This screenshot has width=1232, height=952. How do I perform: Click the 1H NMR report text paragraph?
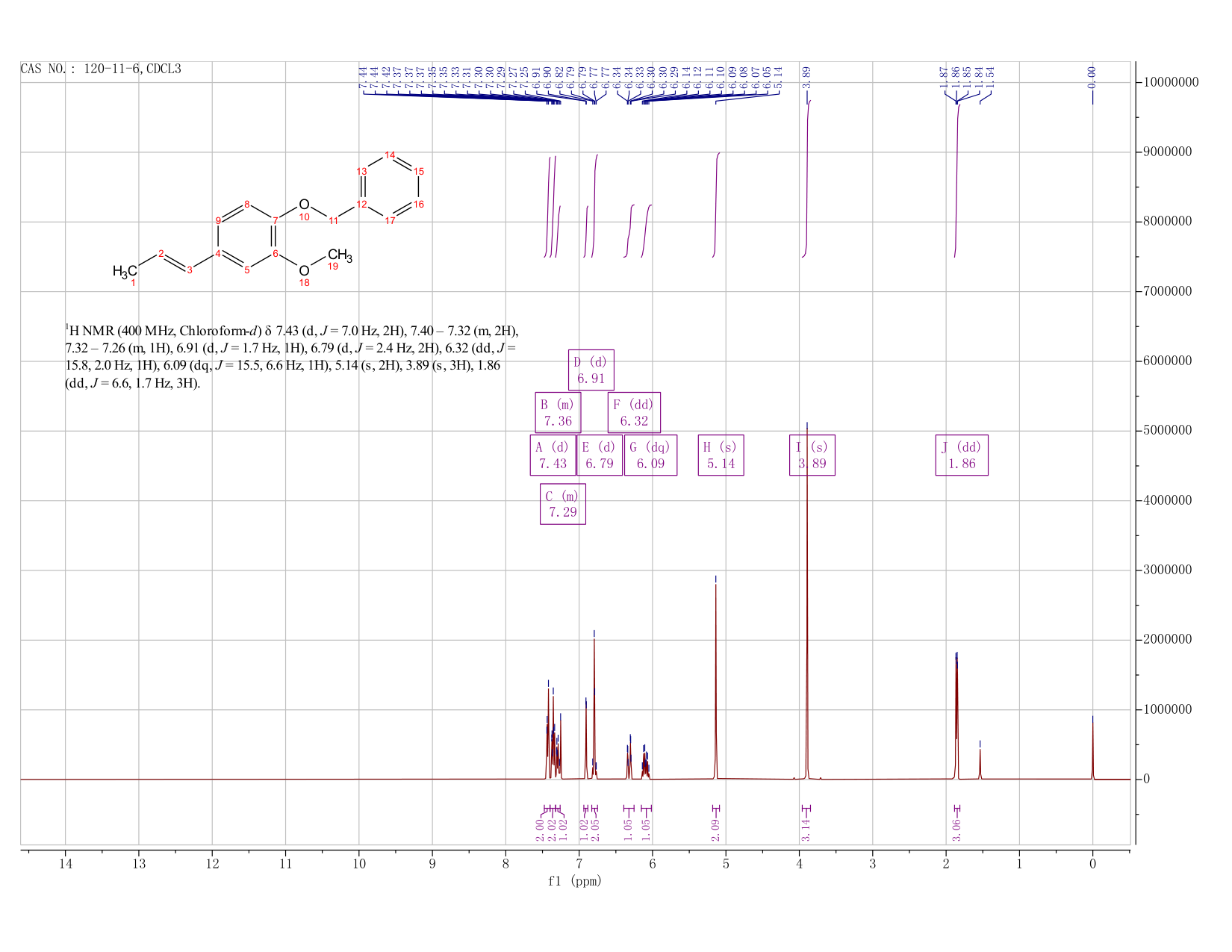pyautogui.click(x=291, y=357)
